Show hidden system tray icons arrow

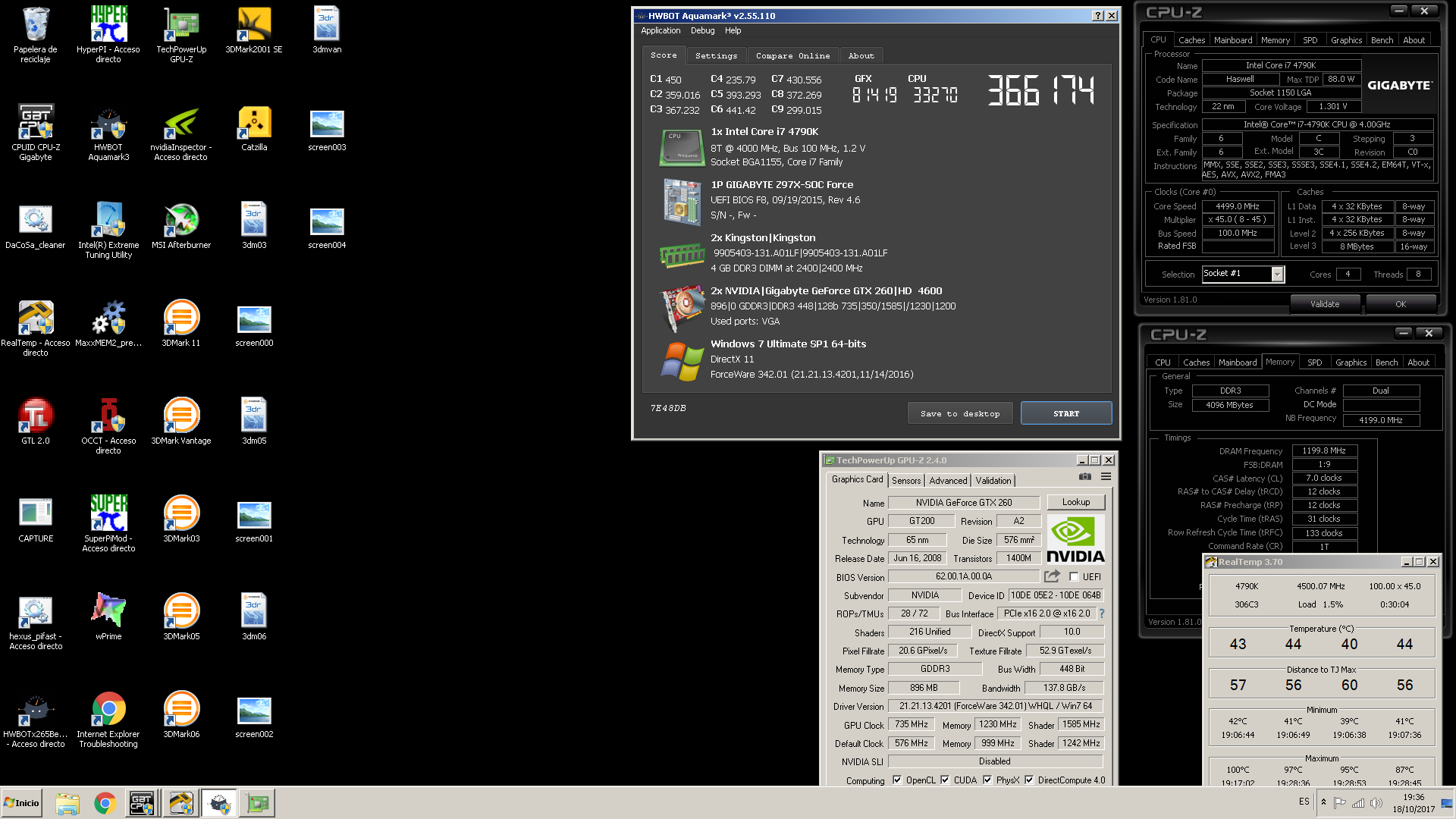1323,802
